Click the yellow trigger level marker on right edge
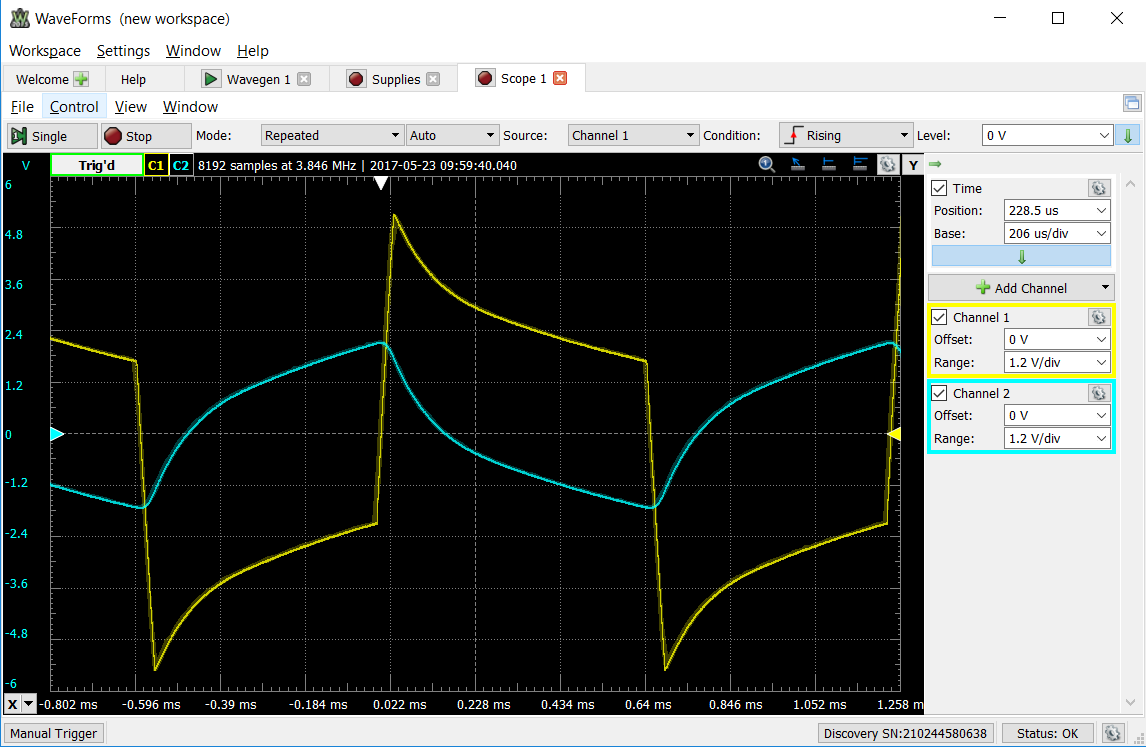Viewport: 1146px width, 747px height. coord(893,434)
